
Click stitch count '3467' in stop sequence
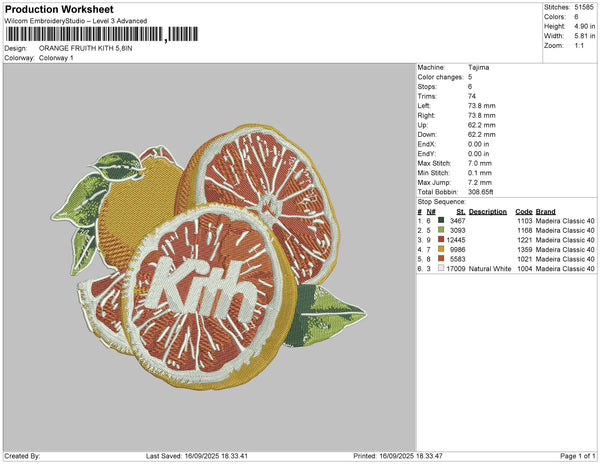458,221
